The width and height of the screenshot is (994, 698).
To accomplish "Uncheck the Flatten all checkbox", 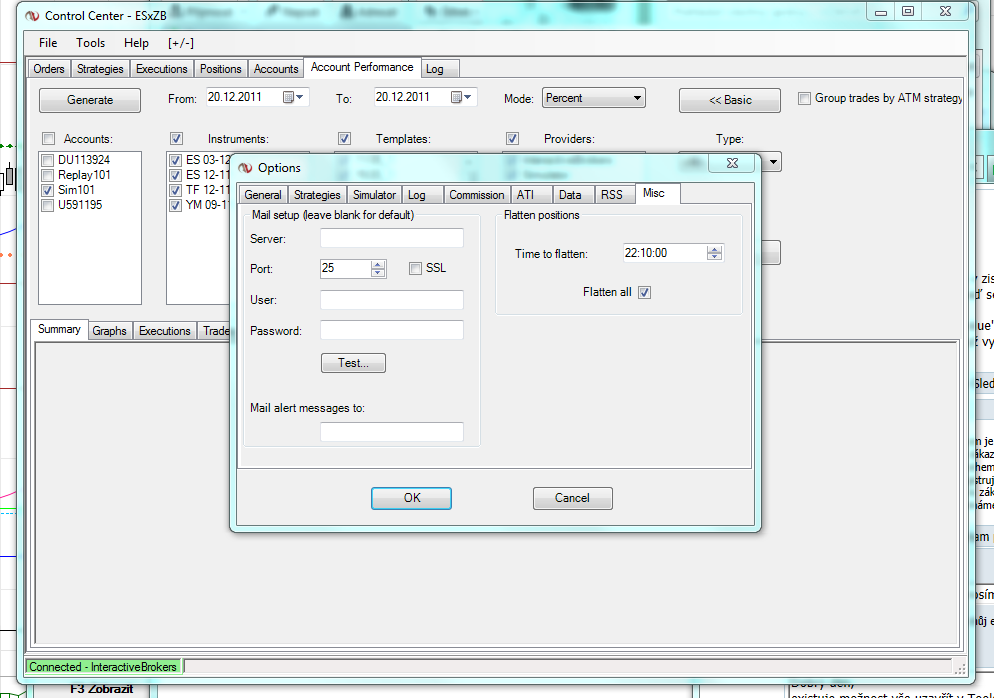I will click(x=644, y=292).
